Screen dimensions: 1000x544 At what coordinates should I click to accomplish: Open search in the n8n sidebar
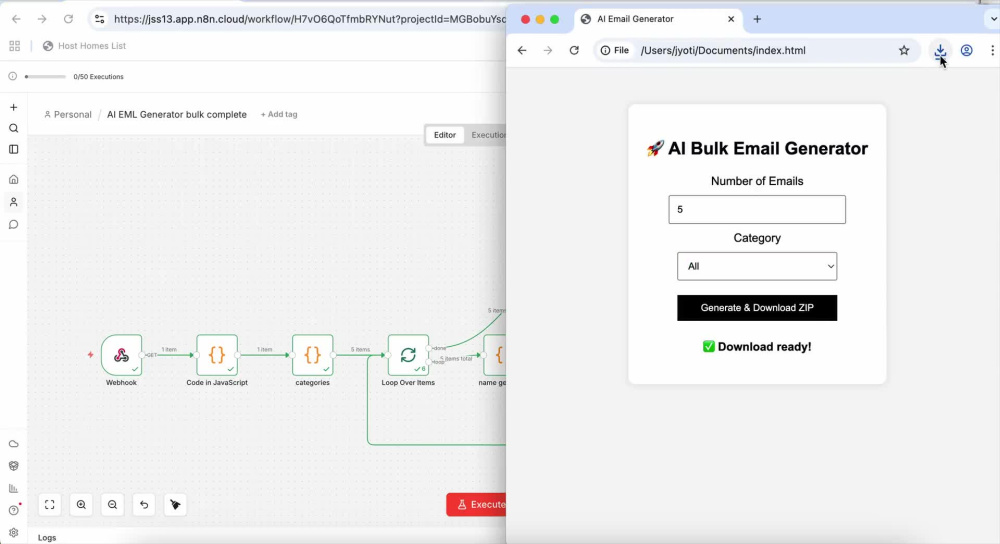tap(13, 128)
